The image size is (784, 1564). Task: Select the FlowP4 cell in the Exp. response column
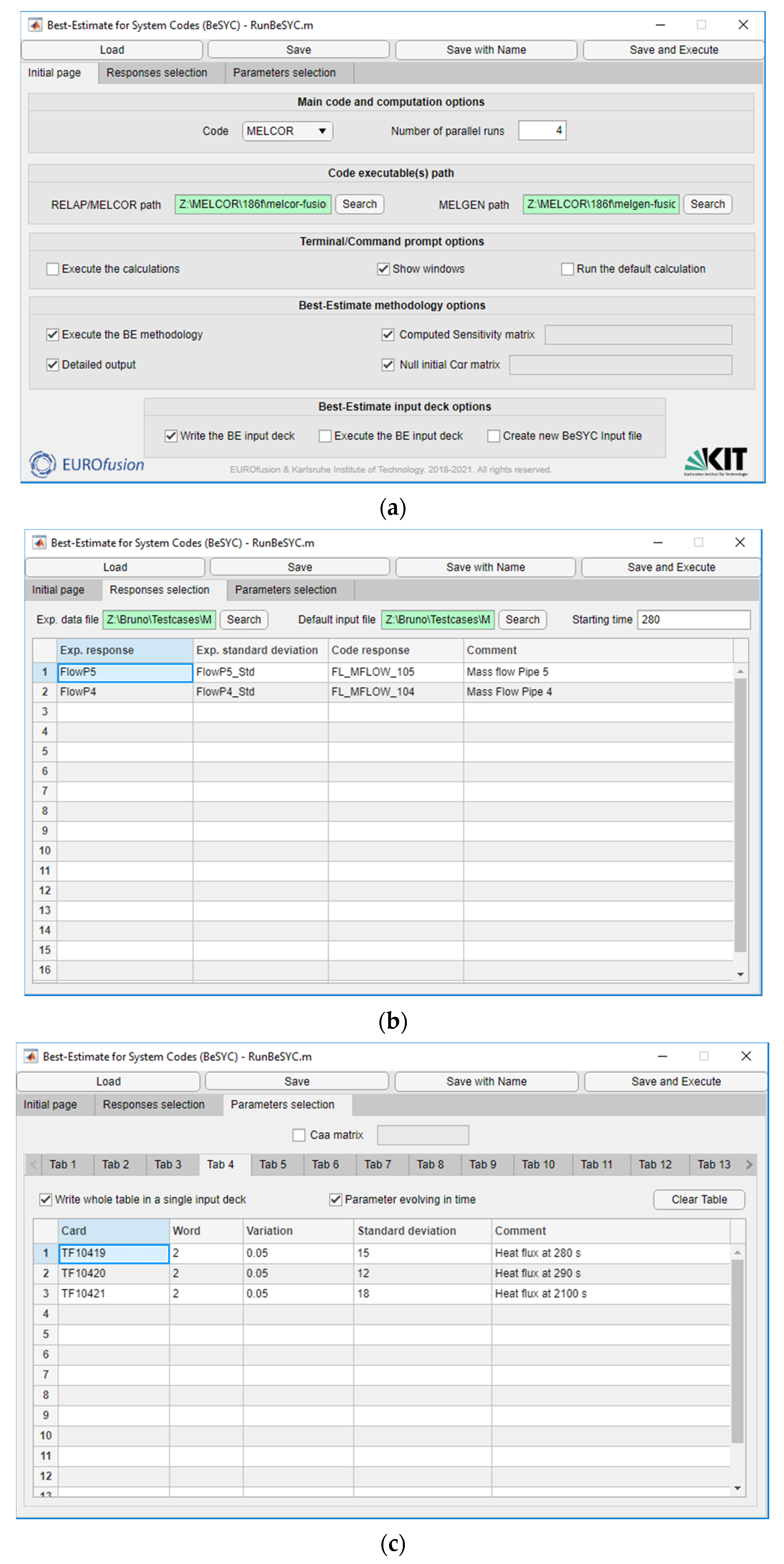point(124,691)
